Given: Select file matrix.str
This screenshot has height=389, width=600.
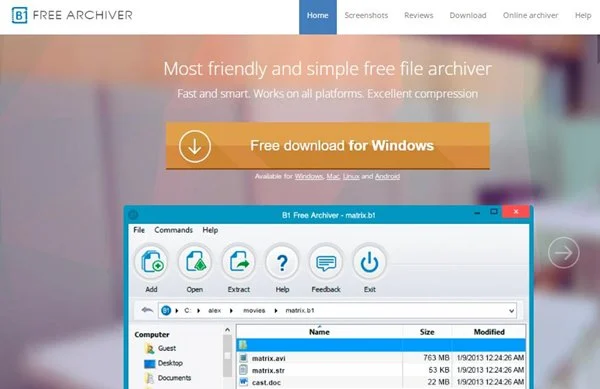Looking at the screenshot, I should click(268, 371).
